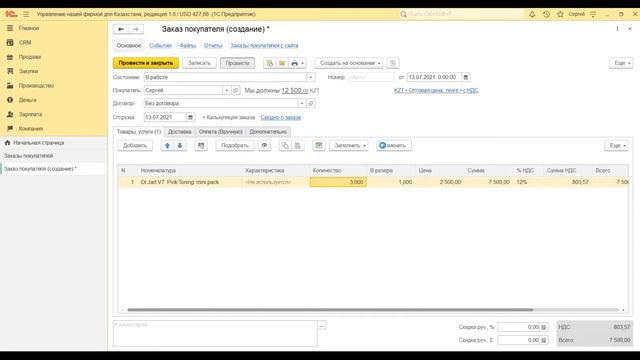Click the Провести и закрыть button

(x=146, y=63)
